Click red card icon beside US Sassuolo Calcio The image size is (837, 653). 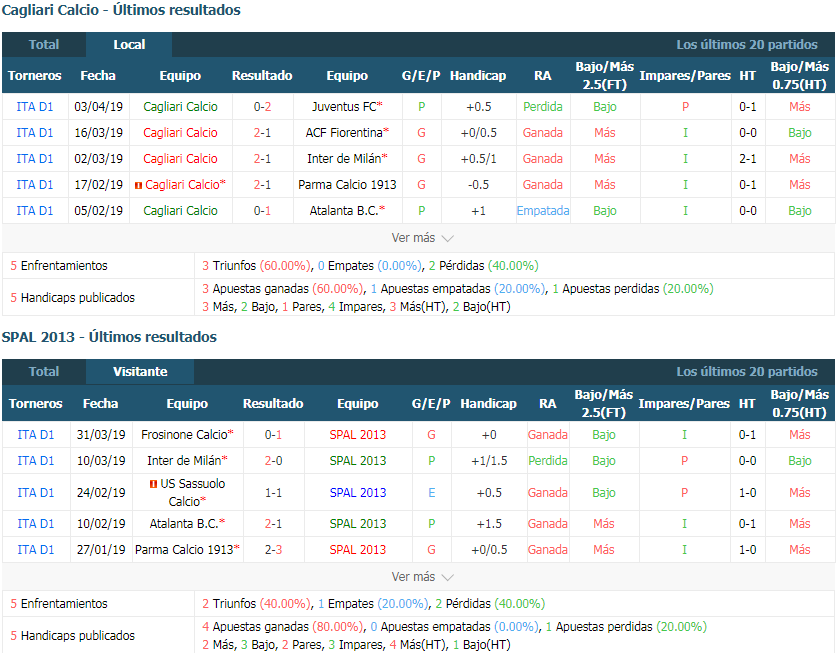[x=153, y=484]
